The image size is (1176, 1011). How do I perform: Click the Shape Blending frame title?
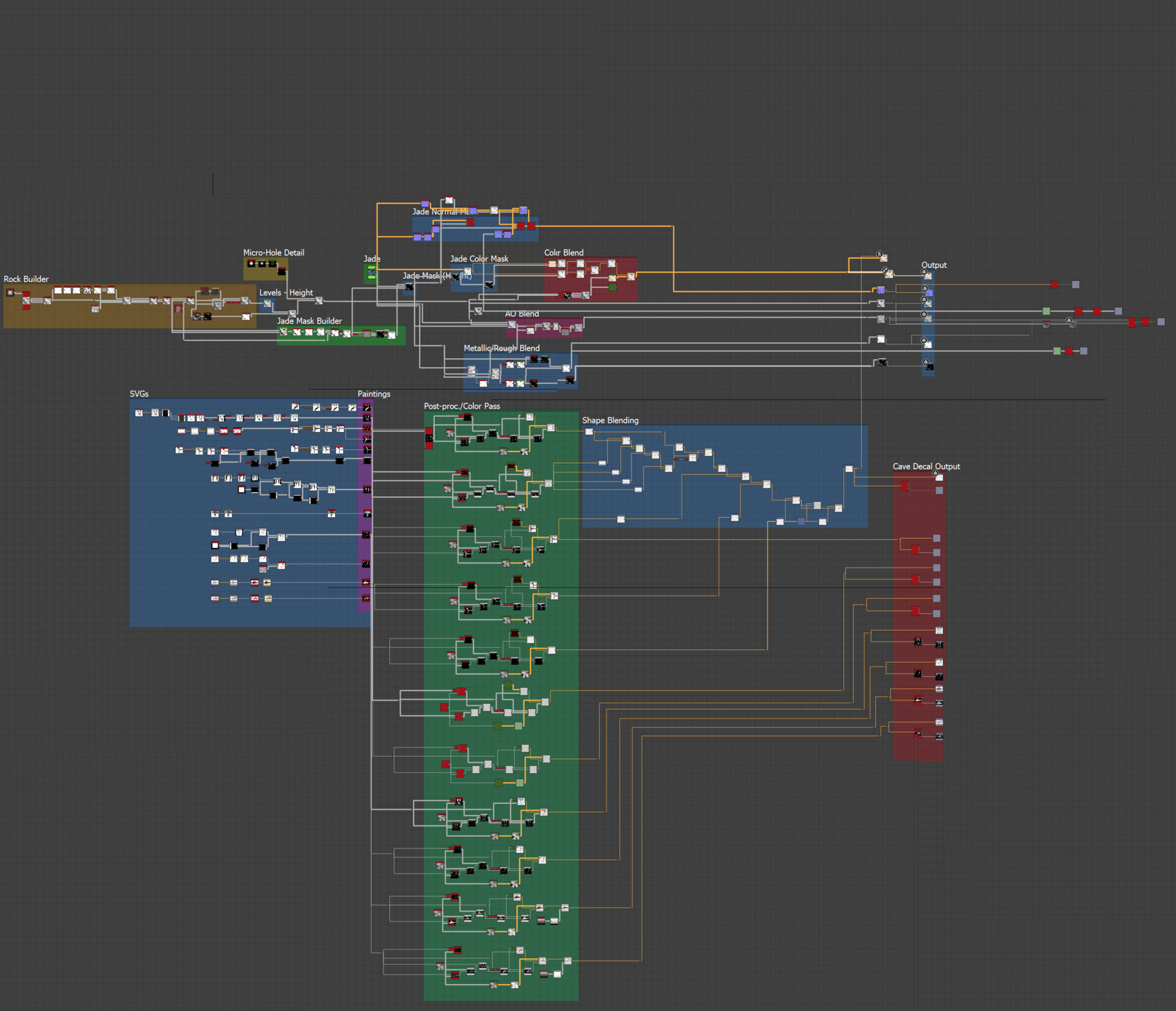point(610,420)
